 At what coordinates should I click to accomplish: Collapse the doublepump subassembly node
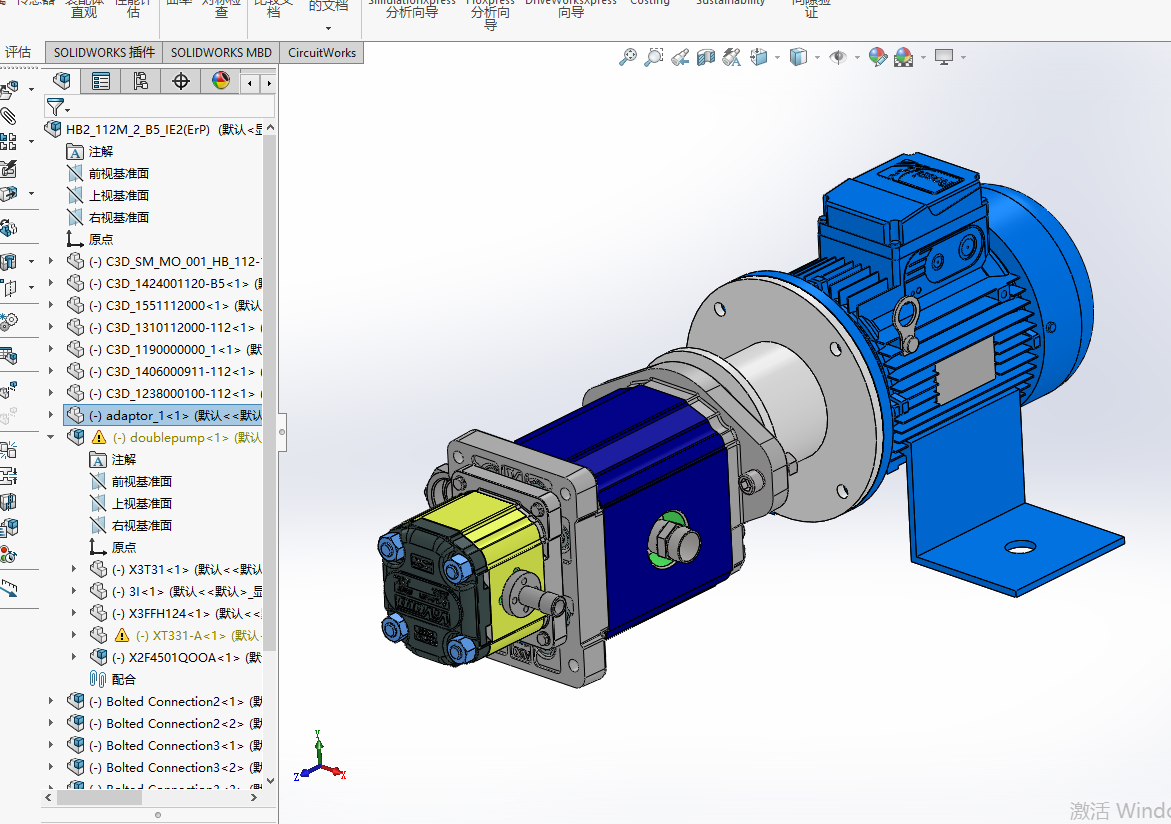click(x=51, y=437)
